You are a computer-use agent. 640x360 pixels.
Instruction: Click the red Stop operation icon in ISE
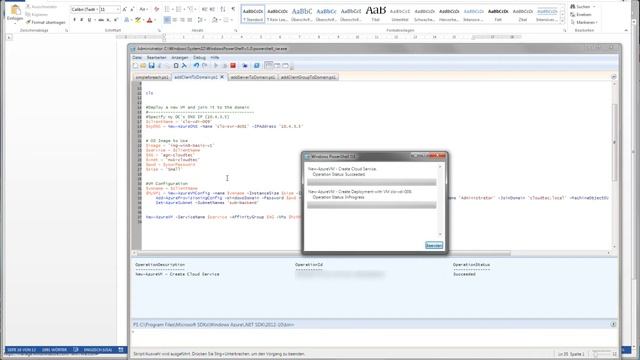coord(233,66)
